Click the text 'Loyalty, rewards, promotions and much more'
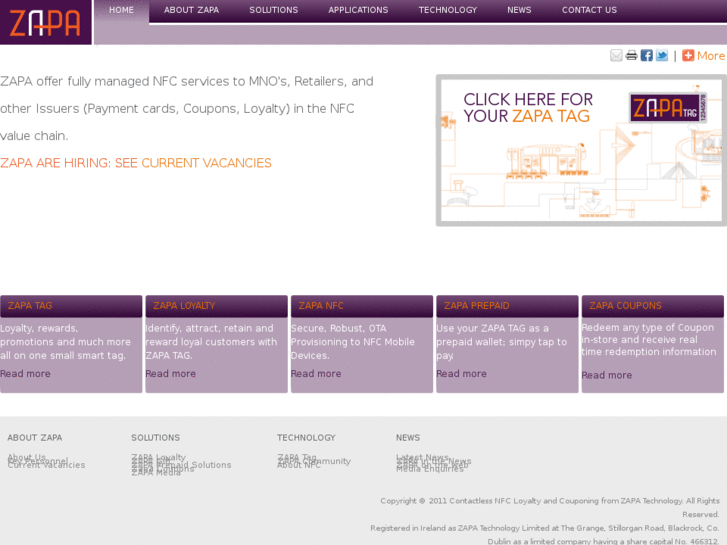This screenshot has height=545, width=727. (x=65, y=342)
